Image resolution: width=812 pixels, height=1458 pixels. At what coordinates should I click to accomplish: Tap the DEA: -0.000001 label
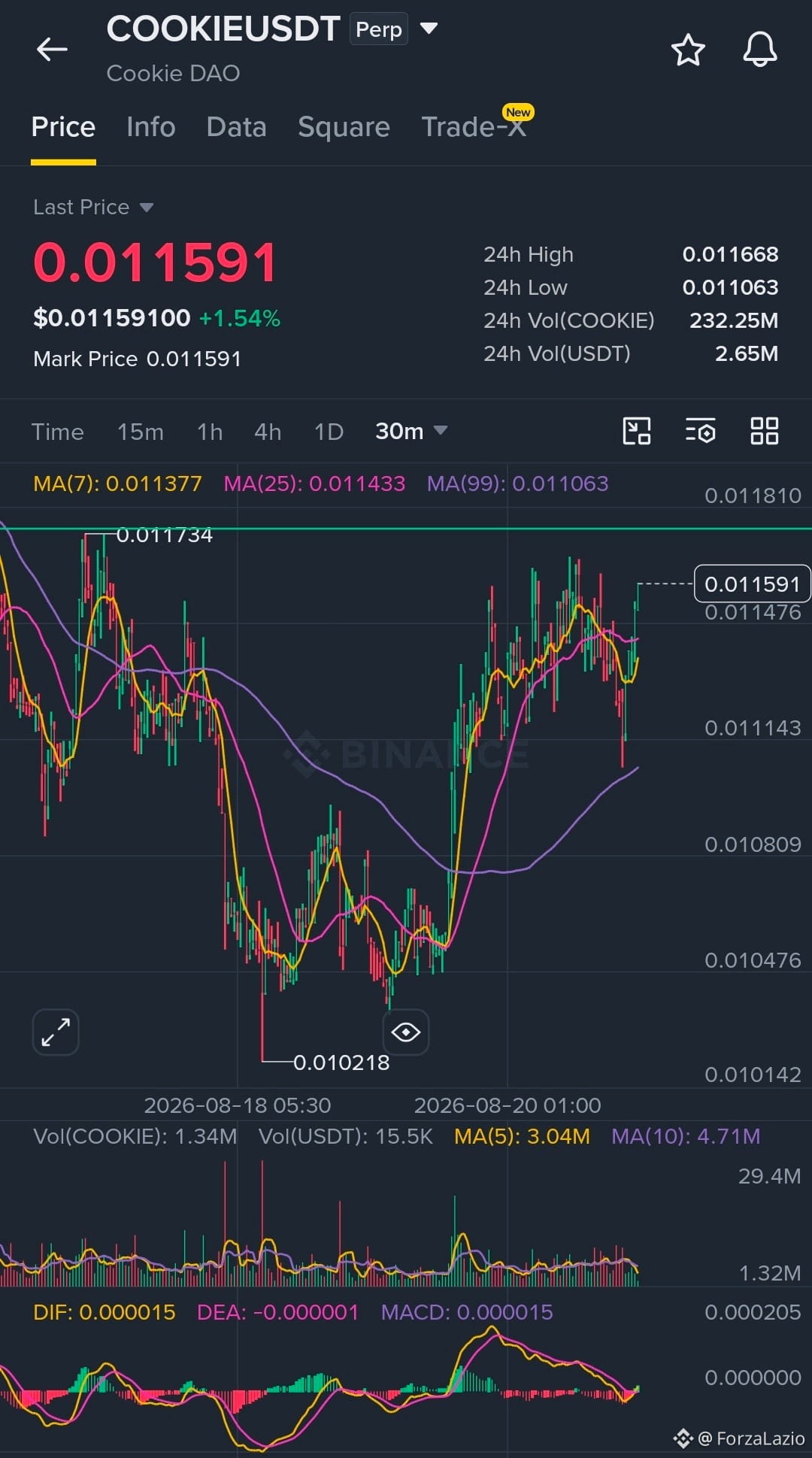pos(277,1312)
